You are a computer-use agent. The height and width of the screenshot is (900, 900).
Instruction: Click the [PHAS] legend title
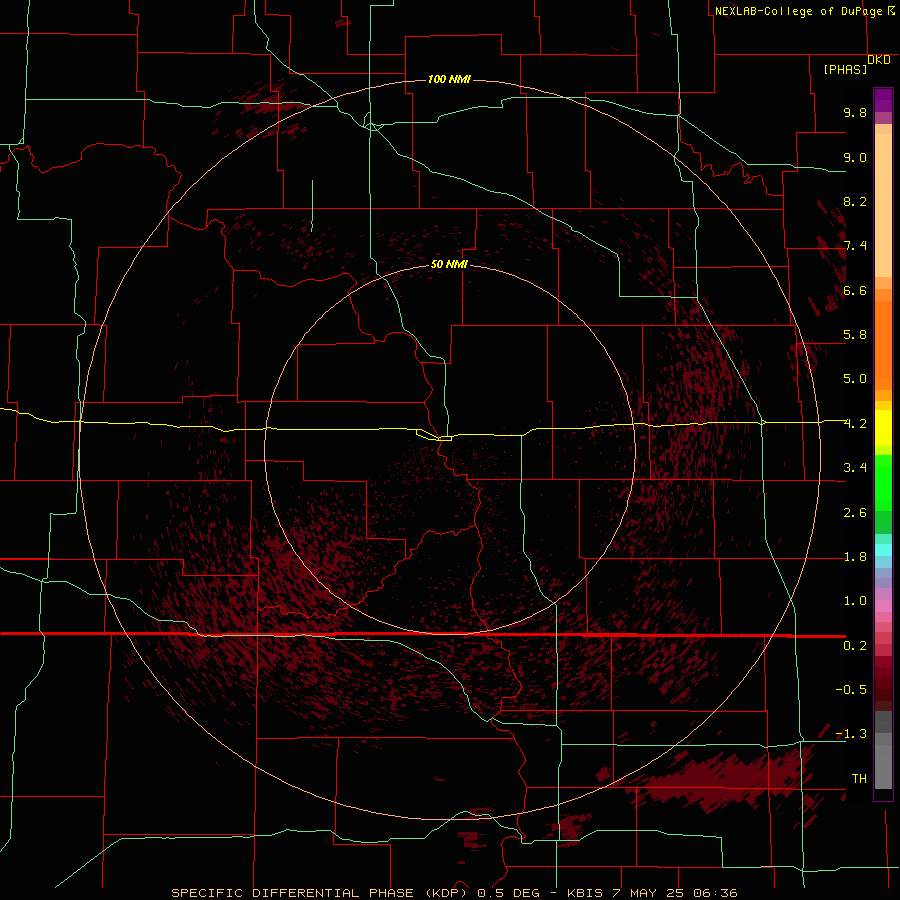[x=845, y=69]
